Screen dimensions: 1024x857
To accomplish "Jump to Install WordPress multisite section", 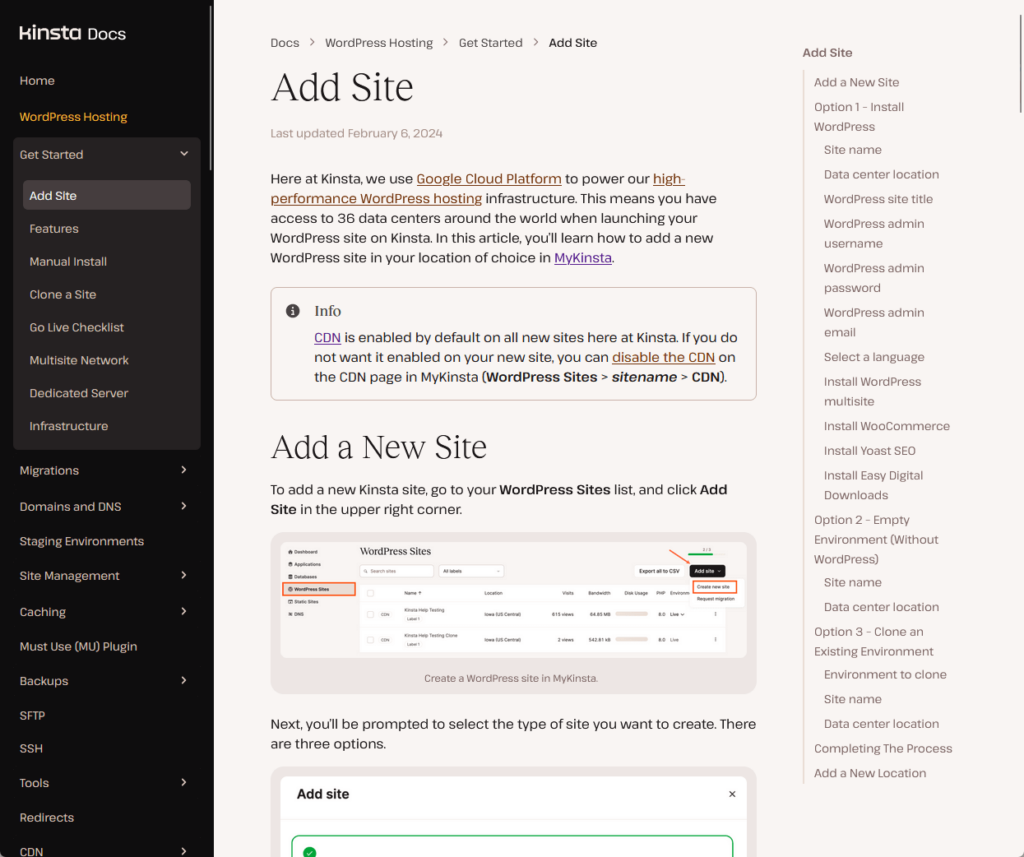I will pyautogui.click(x=872, y=392).
